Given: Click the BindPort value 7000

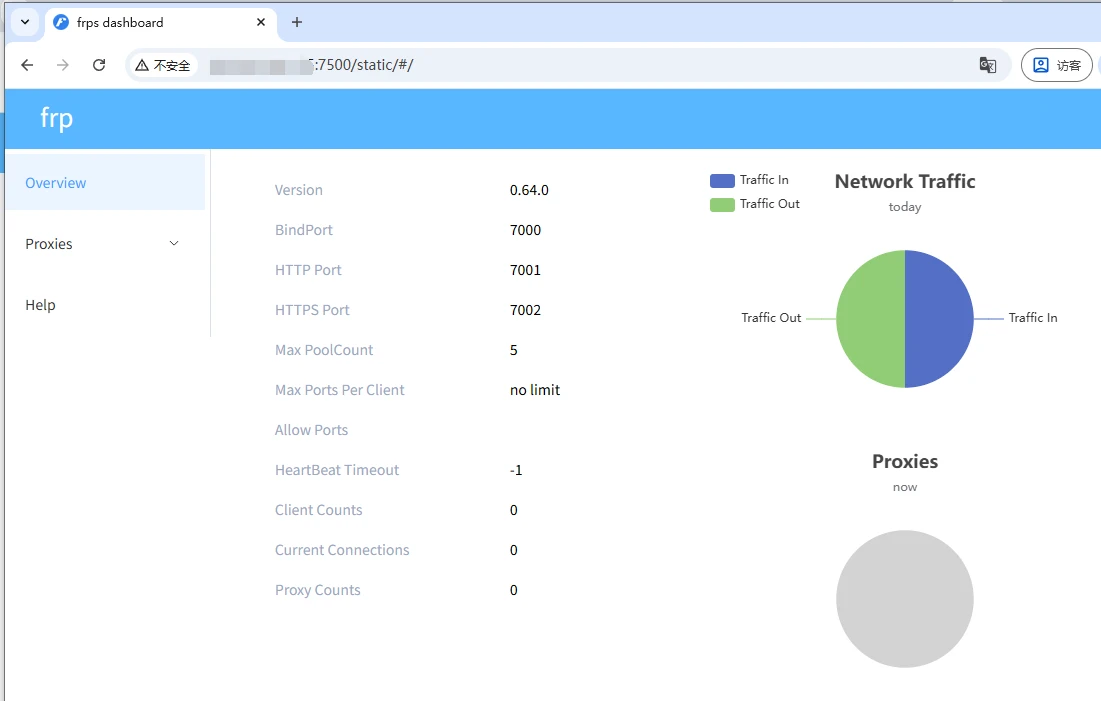Looking at the screenshot, I should 525,230.
